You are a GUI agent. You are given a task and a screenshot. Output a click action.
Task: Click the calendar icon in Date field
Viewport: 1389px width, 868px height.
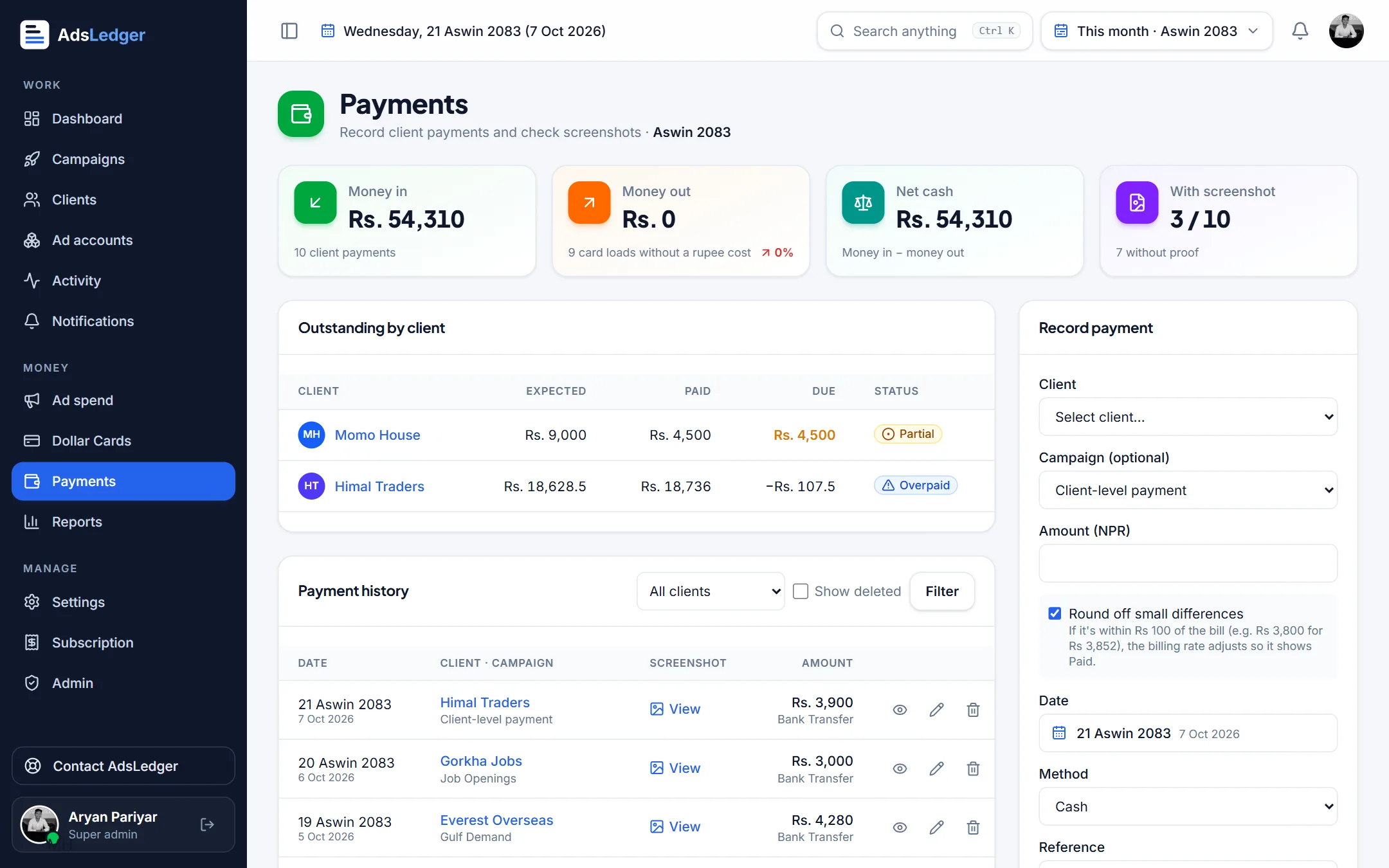pos(1059,733)
